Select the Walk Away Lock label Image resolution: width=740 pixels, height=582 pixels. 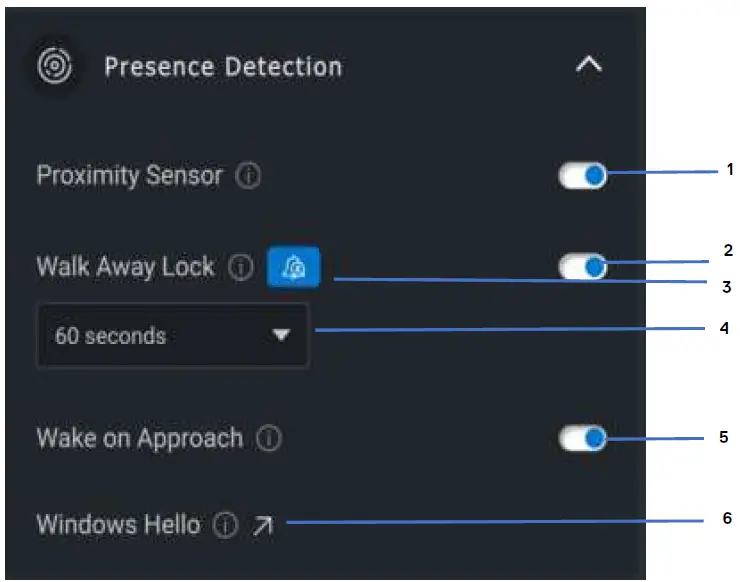(125, 267)
